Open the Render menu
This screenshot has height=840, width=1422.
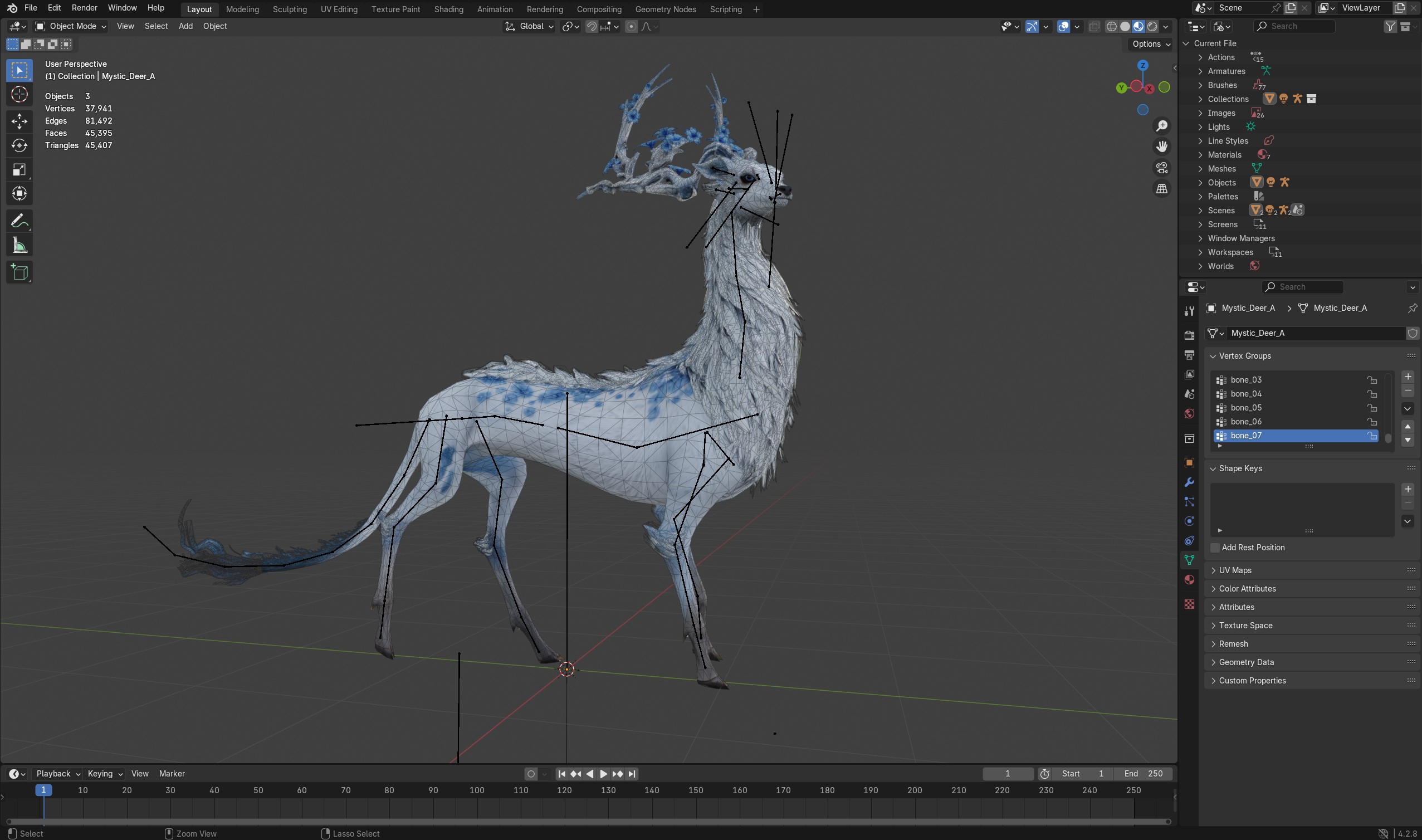tap(84, 8)
